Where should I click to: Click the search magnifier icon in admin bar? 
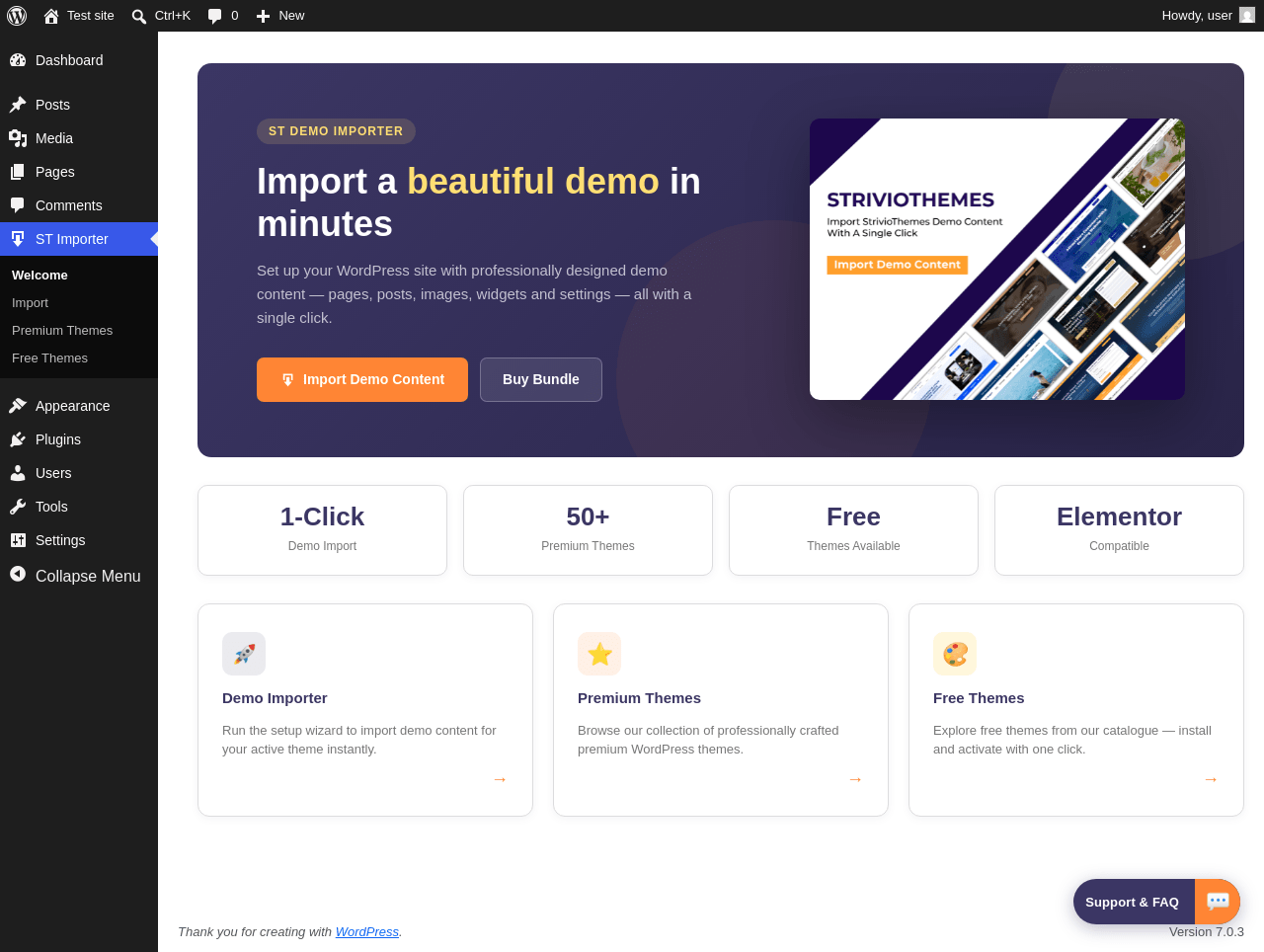[x=139, y=16]
